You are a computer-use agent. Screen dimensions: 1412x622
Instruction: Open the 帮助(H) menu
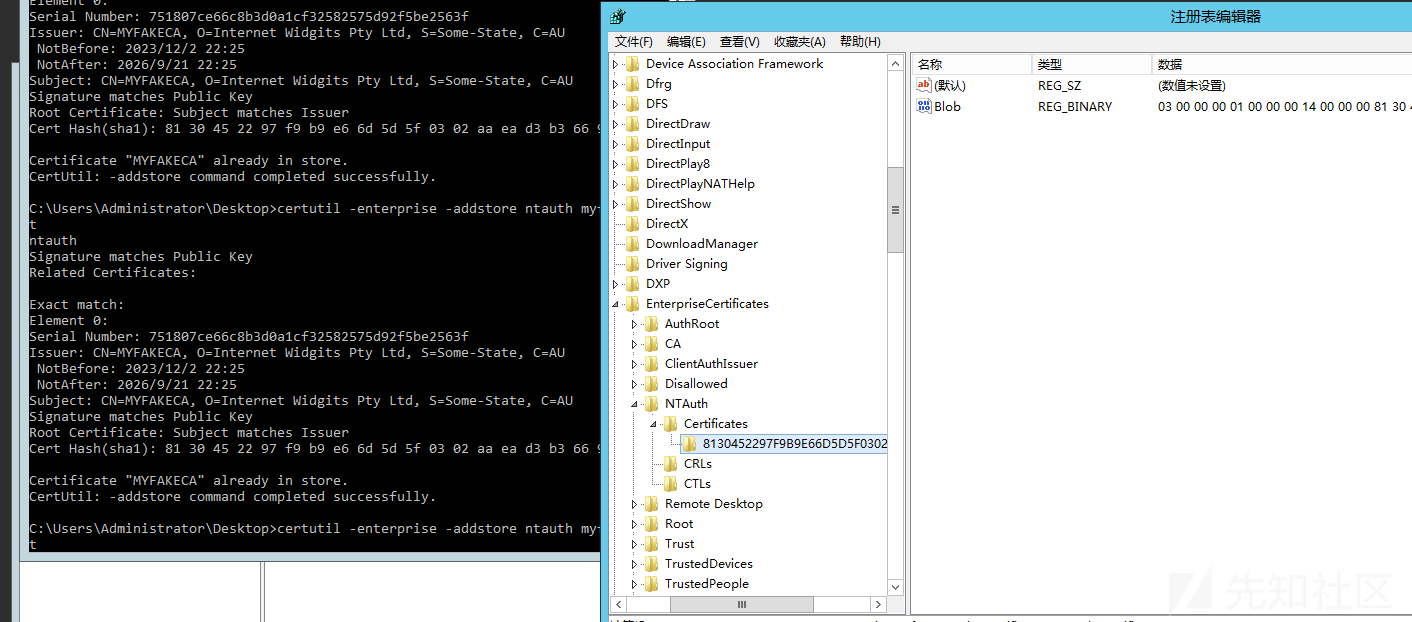[x=860, y=41]
